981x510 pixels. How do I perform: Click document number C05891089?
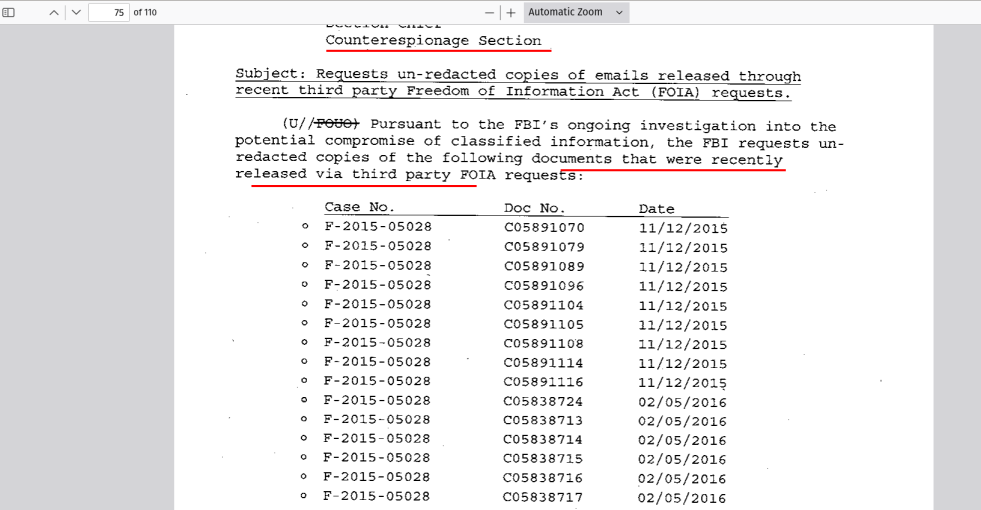544,266
